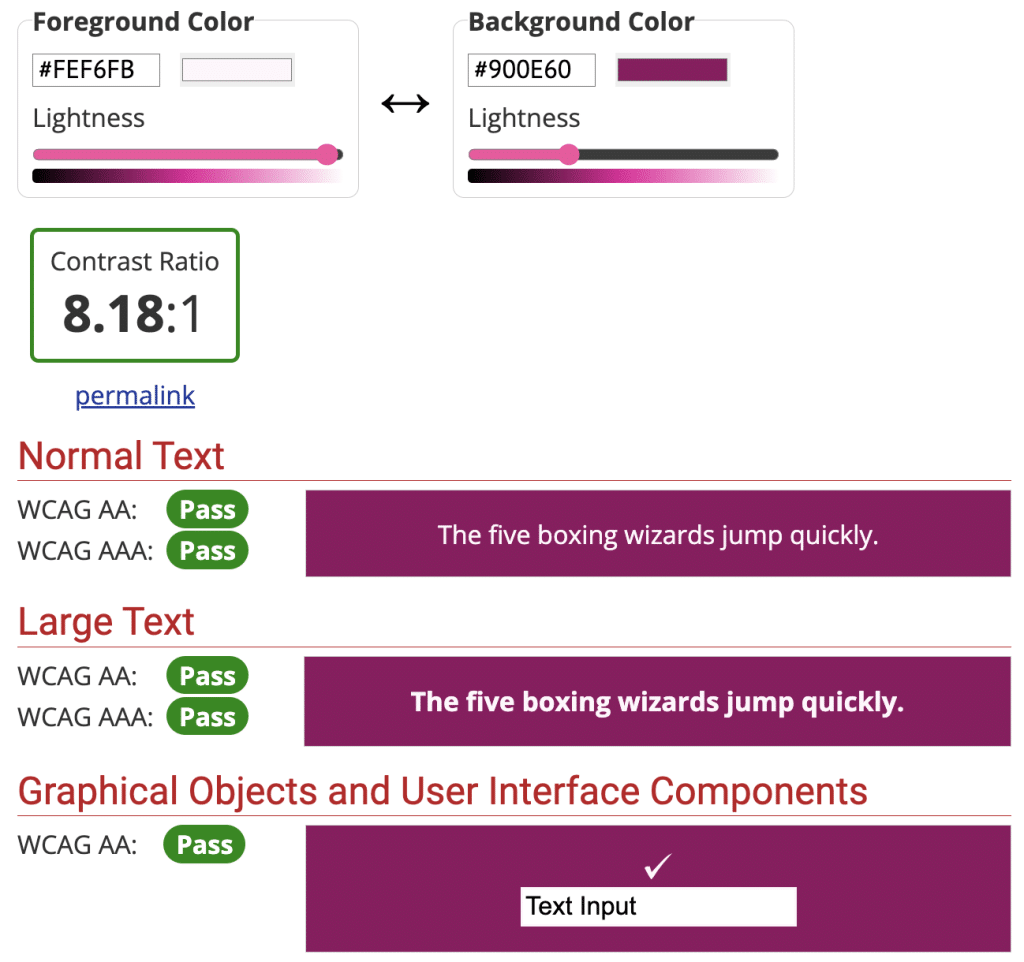The image size is (1024, 962).
Task: Click the Contrast Ratio 8.18:1 box
Action: (135, 295)
